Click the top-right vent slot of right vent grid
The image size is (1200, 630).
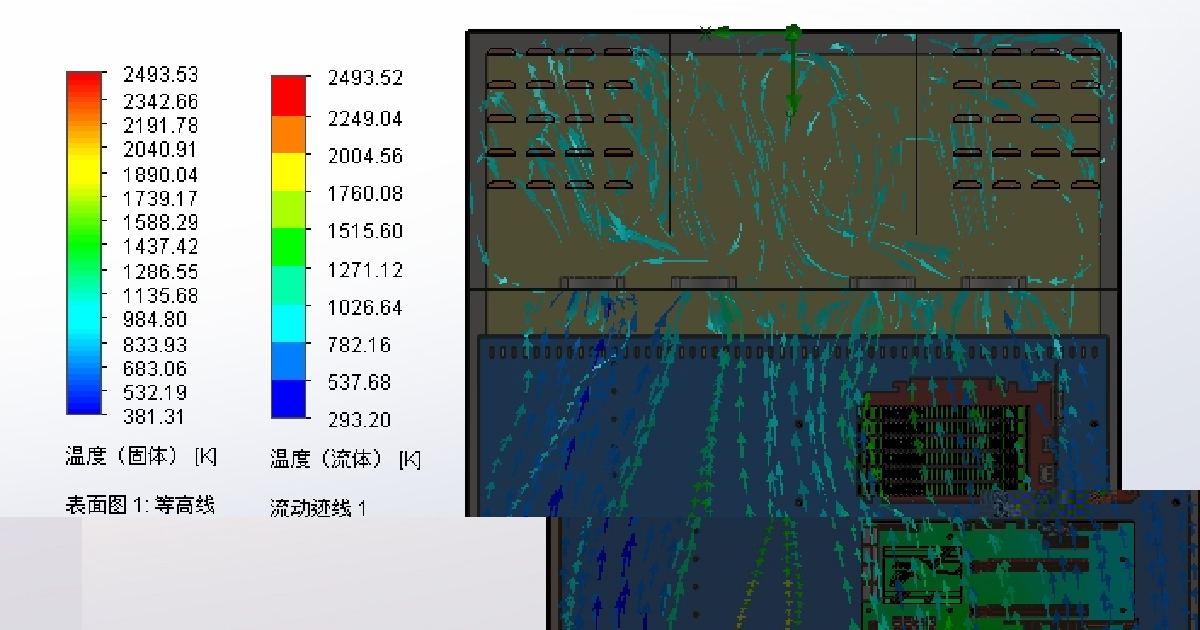point(1086,52)
